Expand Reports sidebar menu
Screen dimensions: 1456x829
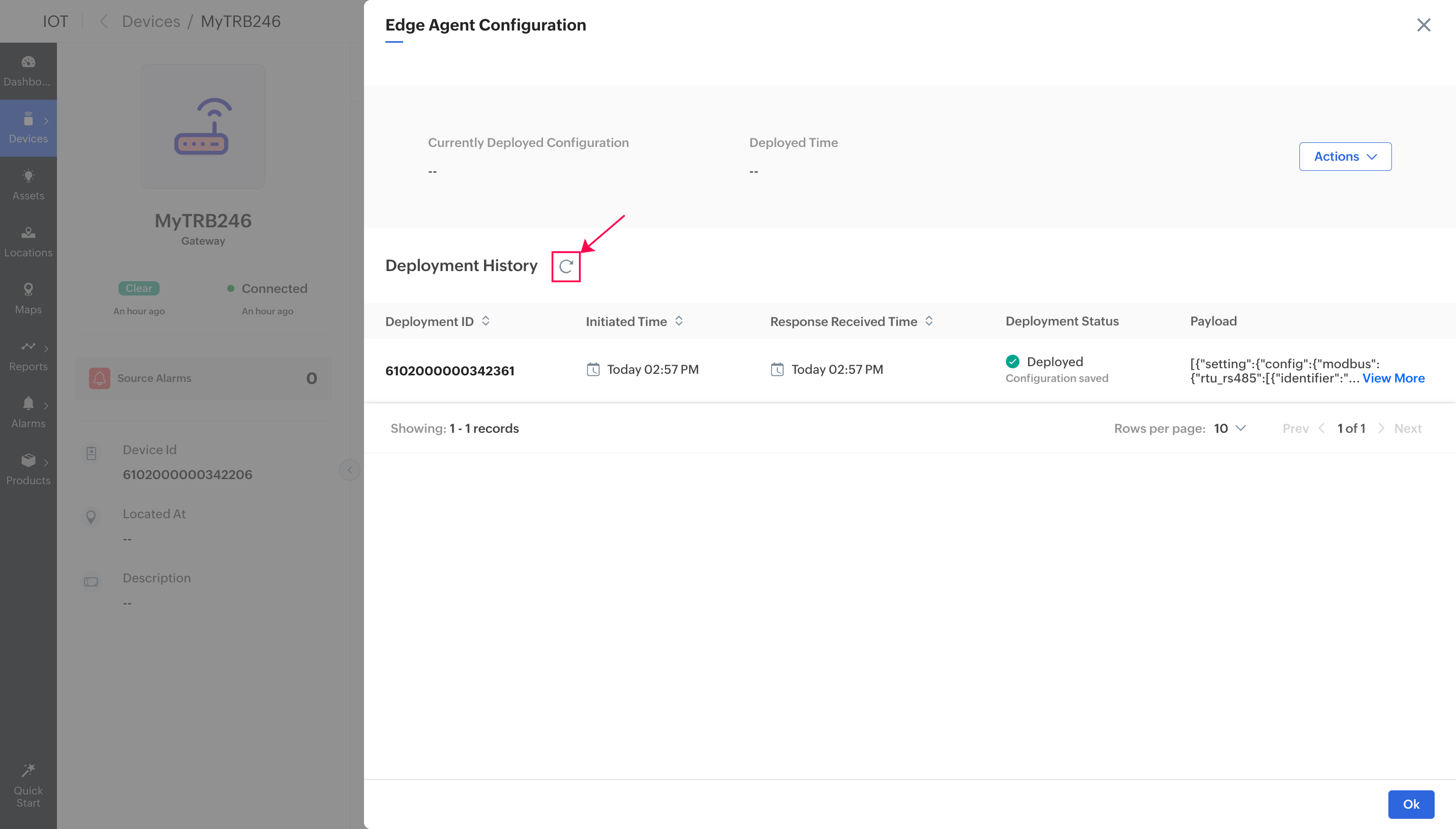point(28,356)
